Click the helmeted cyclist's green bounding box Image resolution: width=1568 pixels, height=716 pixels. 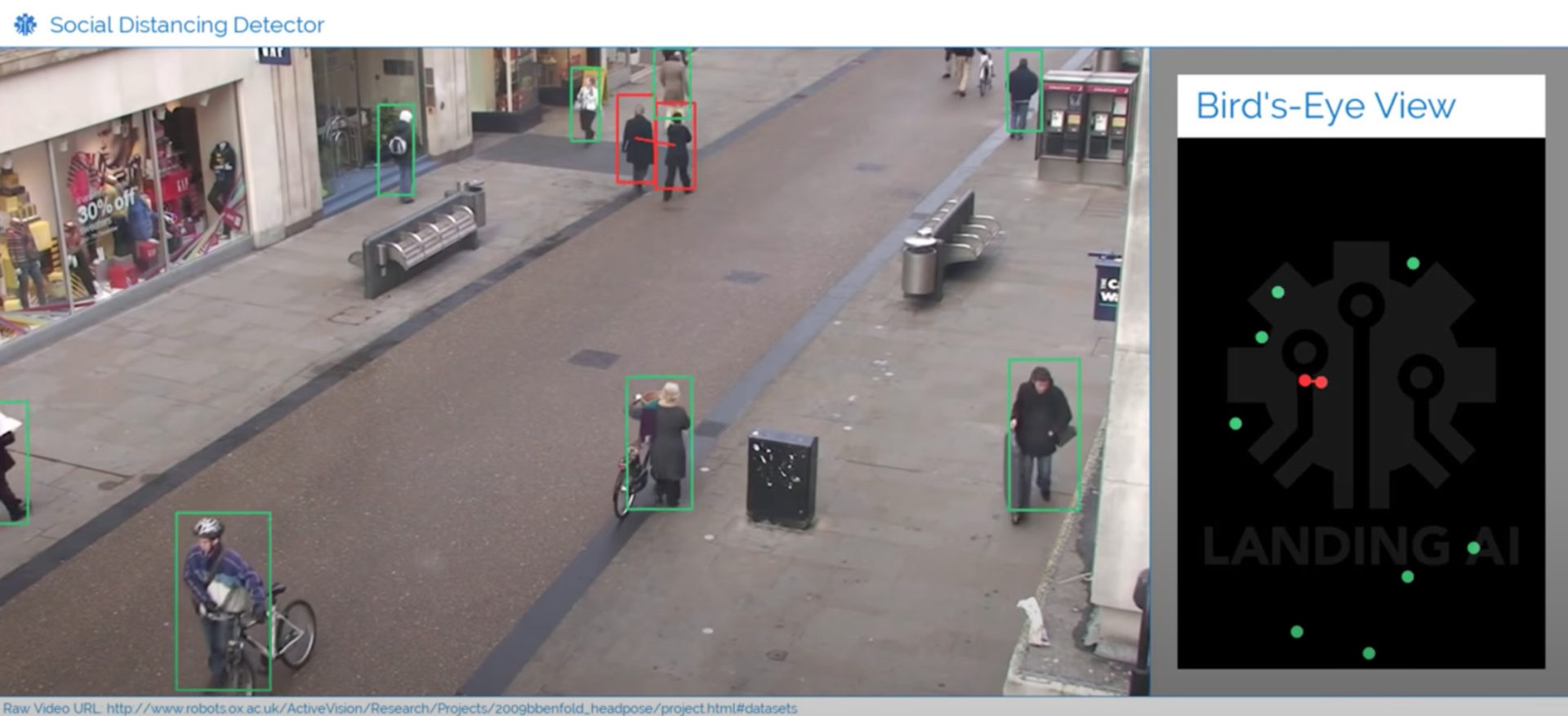223,601
